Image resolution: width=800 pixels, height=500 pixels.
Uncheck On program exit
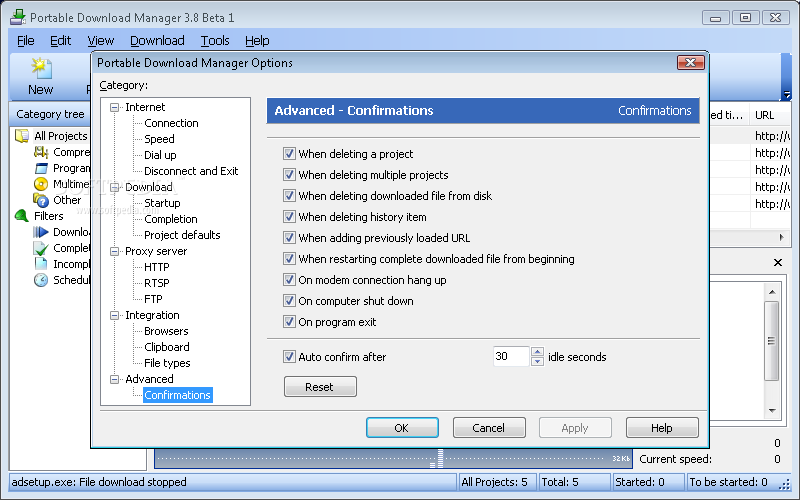click(x=289, y=322)
